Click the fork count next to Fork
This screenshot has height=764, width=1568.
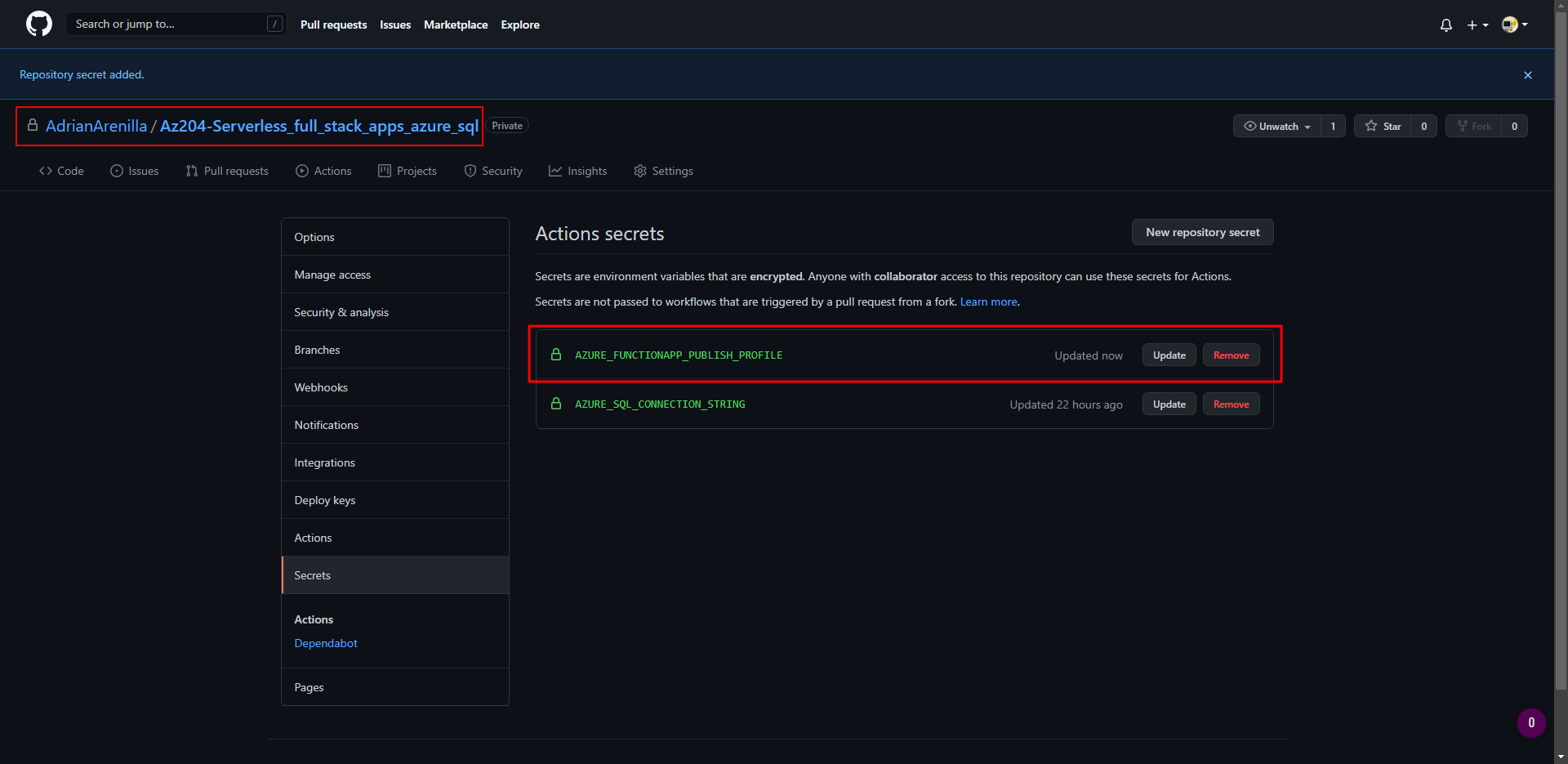coord(1514,126)
